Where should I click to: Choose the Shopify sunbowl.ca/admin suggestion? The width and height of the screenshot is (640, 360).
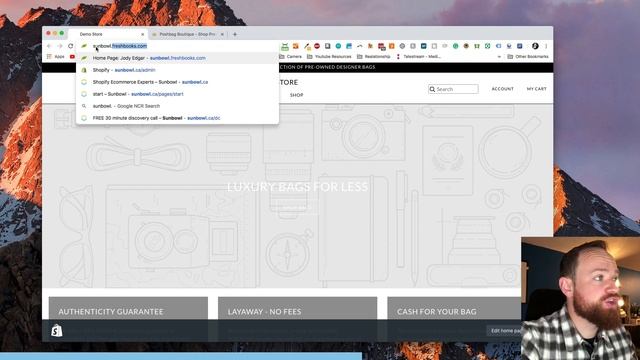click(178, 70)
